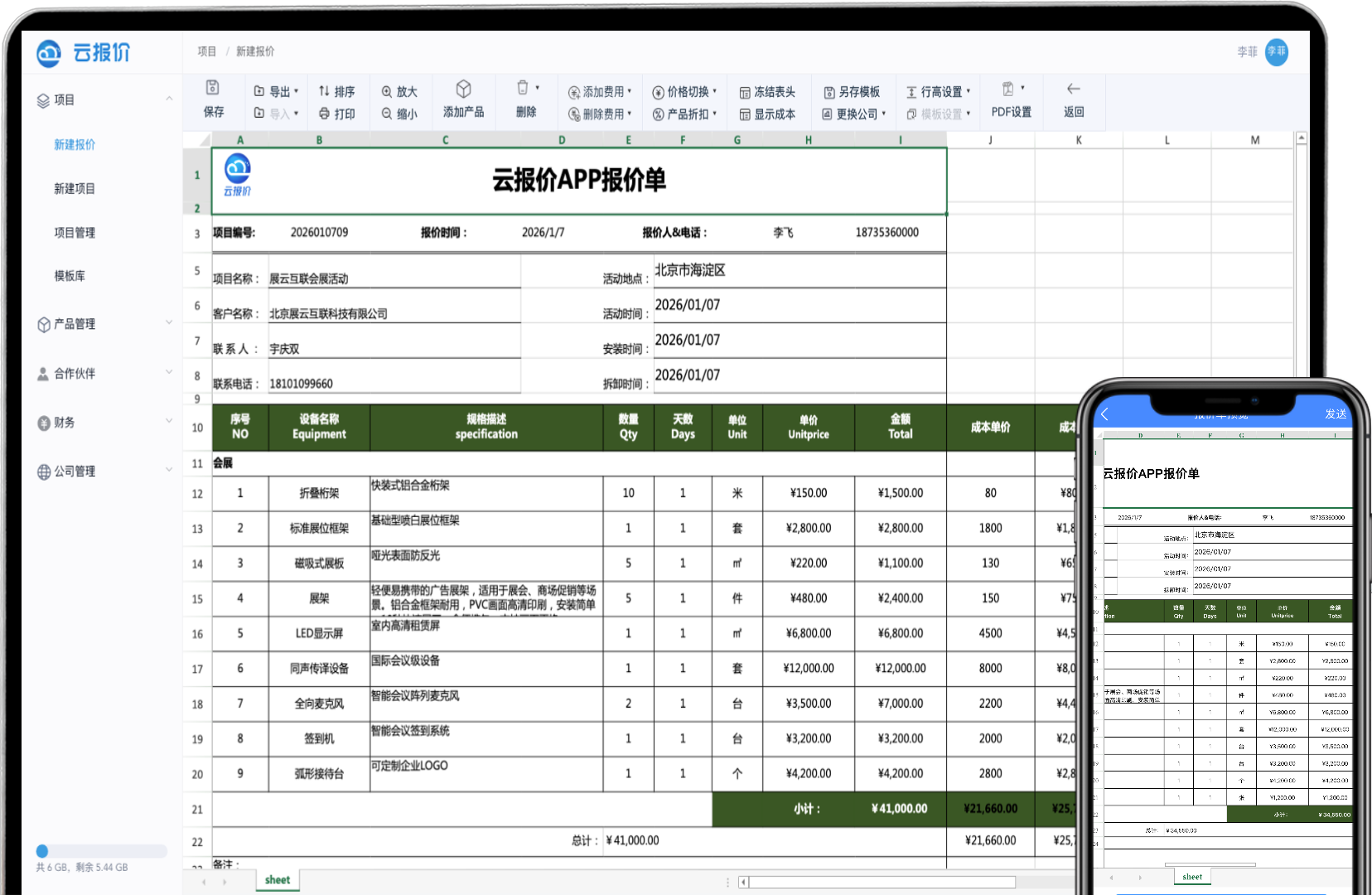Zoom out with 缩小 button
Screen dimensions: 1372x895
click(399, 114)
